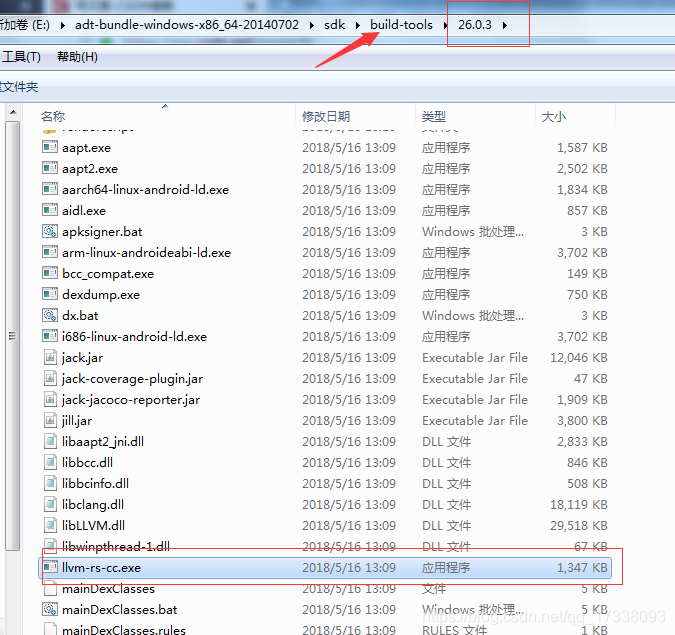
Task: Select mainDexClasses.rules file name
Action: pyautogui.click(x=124, y=629)
